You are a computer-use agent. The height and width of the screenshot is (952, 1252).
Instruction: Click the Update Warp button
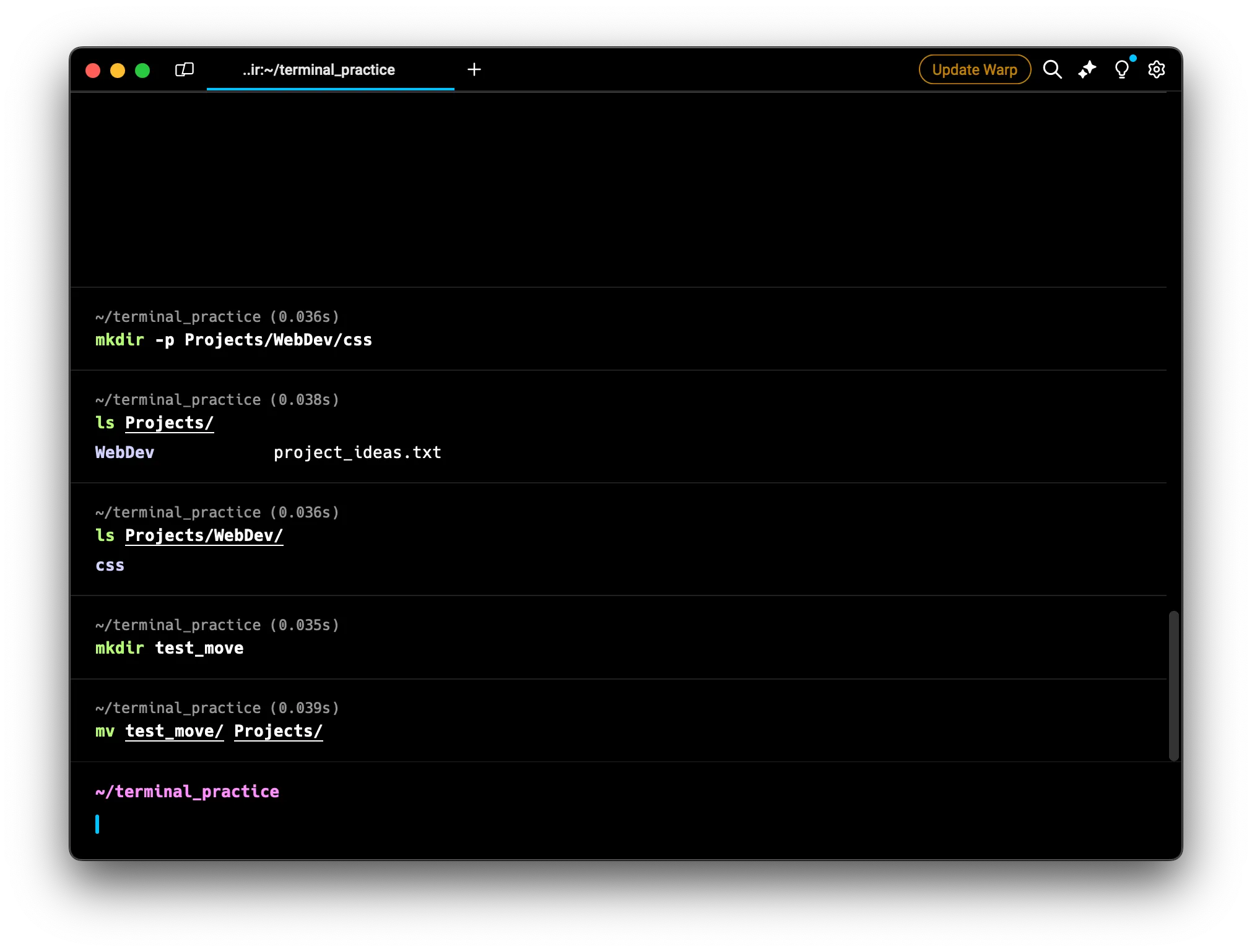[x=975, y=69]
